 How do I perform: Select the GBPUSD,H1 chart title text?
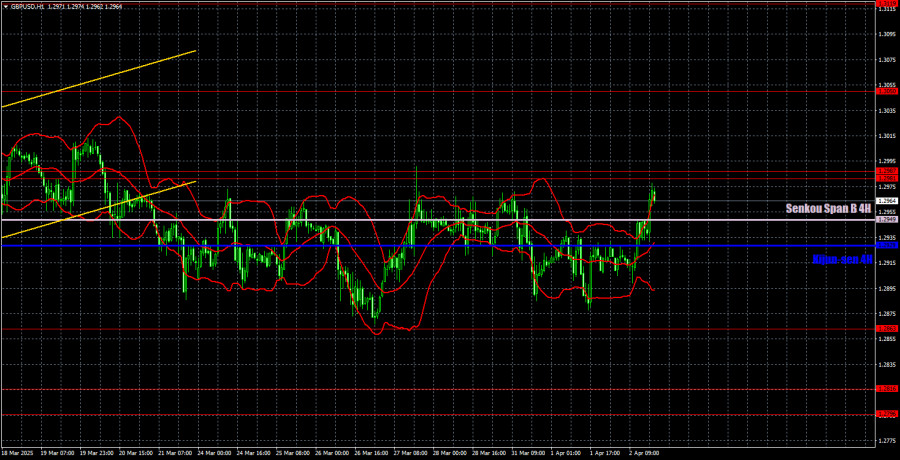[29, 5]
